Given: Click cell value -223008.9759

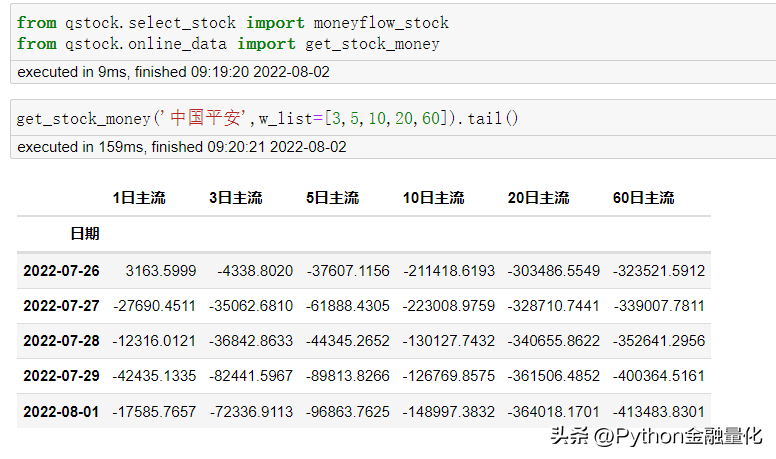Looking at the screenshot, I should click(x=449, y=306).
